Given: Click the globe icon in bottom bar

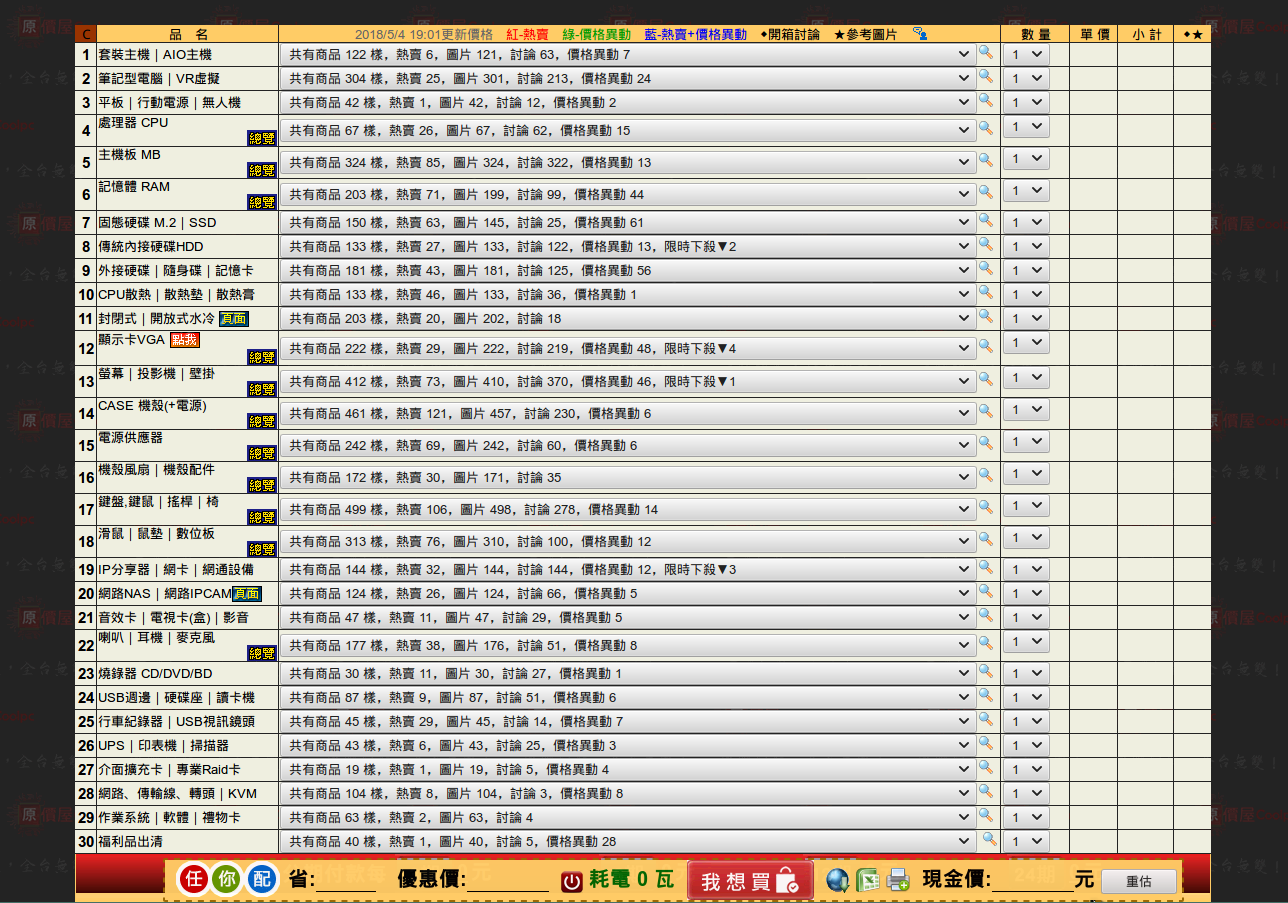Looking at the screenshot, I should click(838, 880).
